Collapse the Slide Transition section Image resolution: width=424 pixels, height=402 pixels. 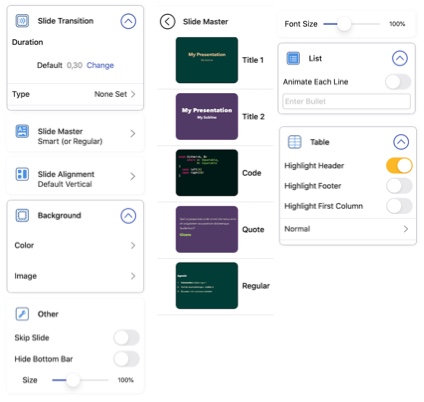tap(128, 21)
